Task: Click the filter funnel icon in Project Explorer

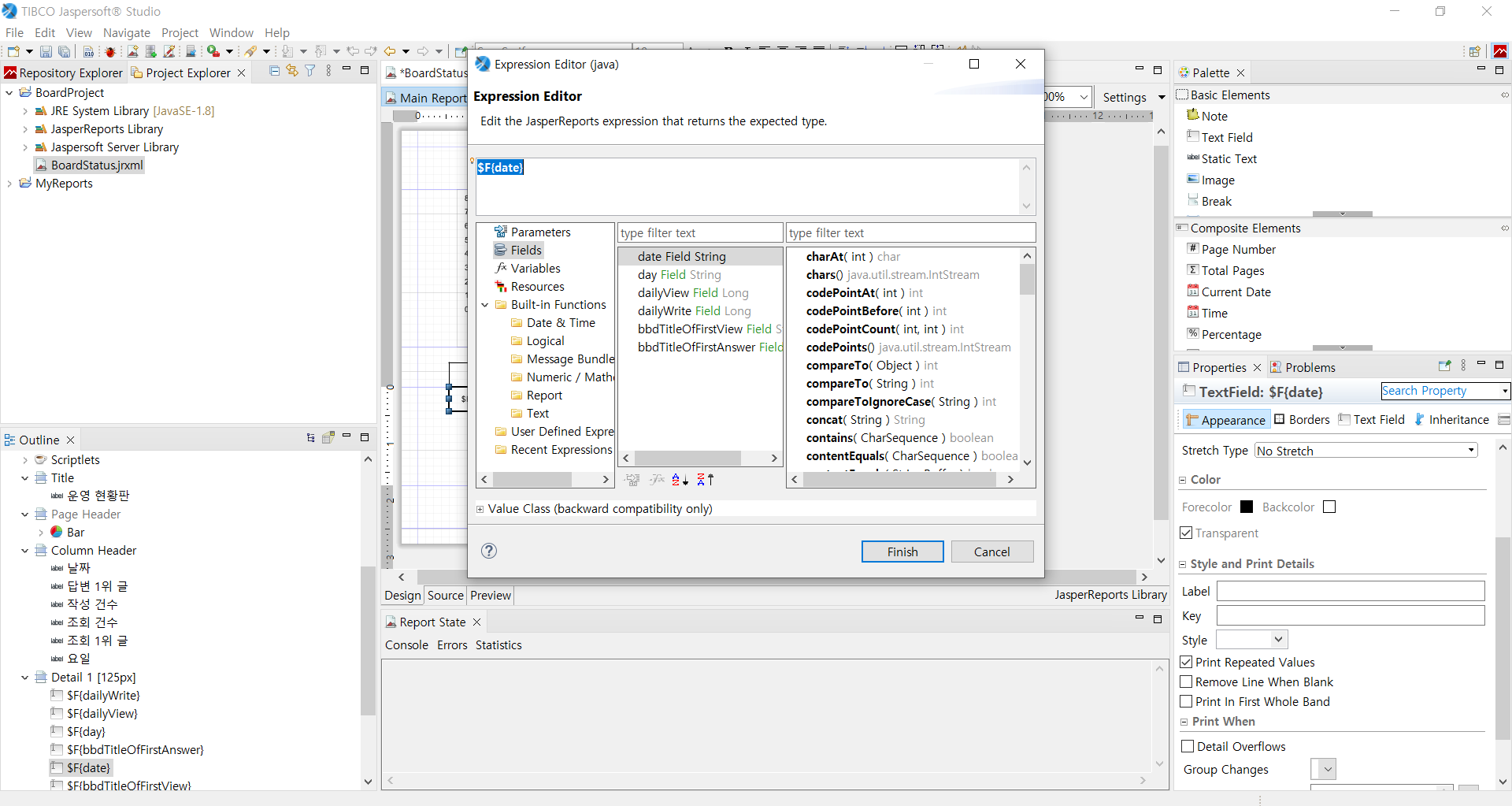Action: (310, 71)
